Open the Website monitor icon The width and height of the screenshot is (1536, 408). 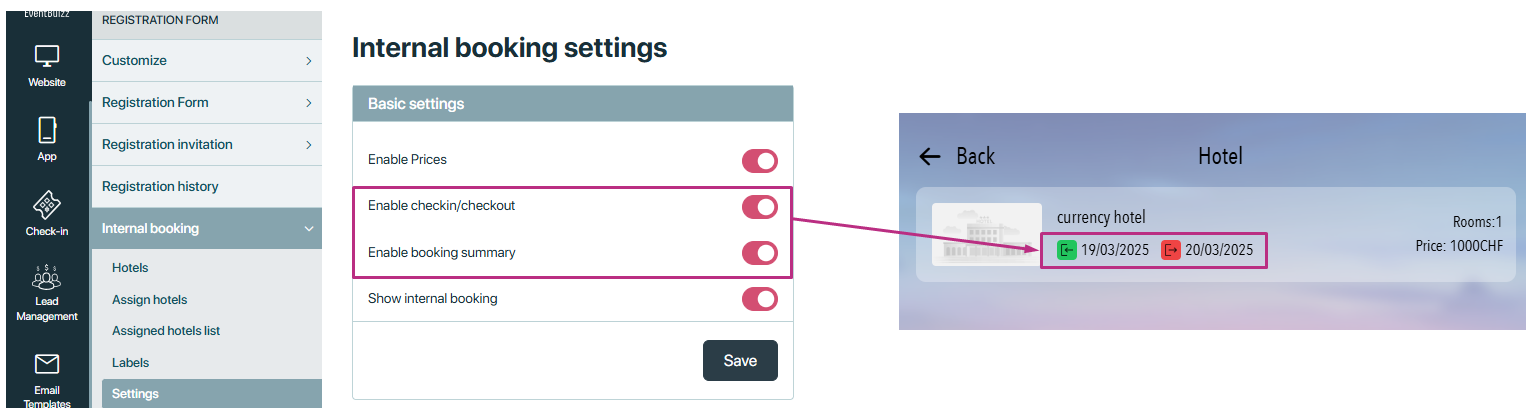pos(47,57)
